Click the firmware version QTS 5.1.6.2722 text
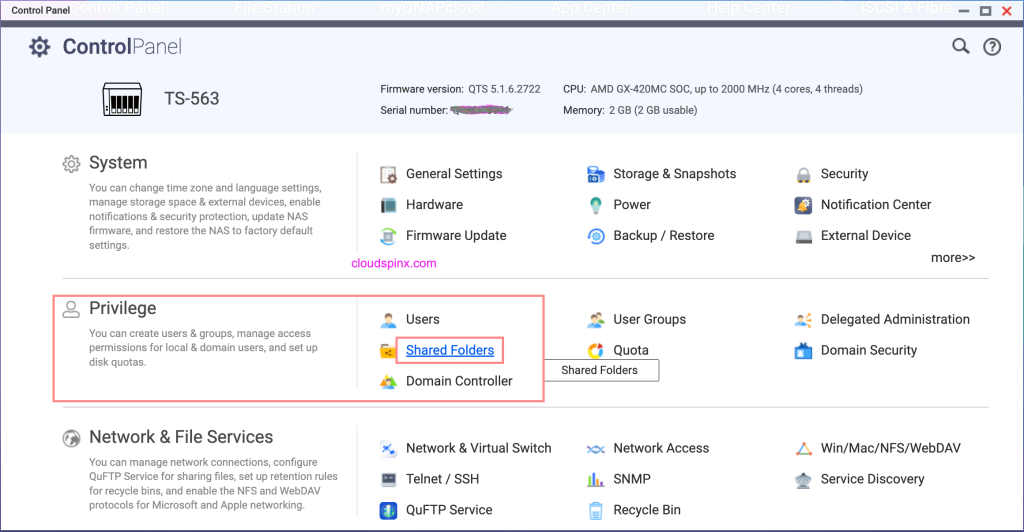 (x=460, y=89)
